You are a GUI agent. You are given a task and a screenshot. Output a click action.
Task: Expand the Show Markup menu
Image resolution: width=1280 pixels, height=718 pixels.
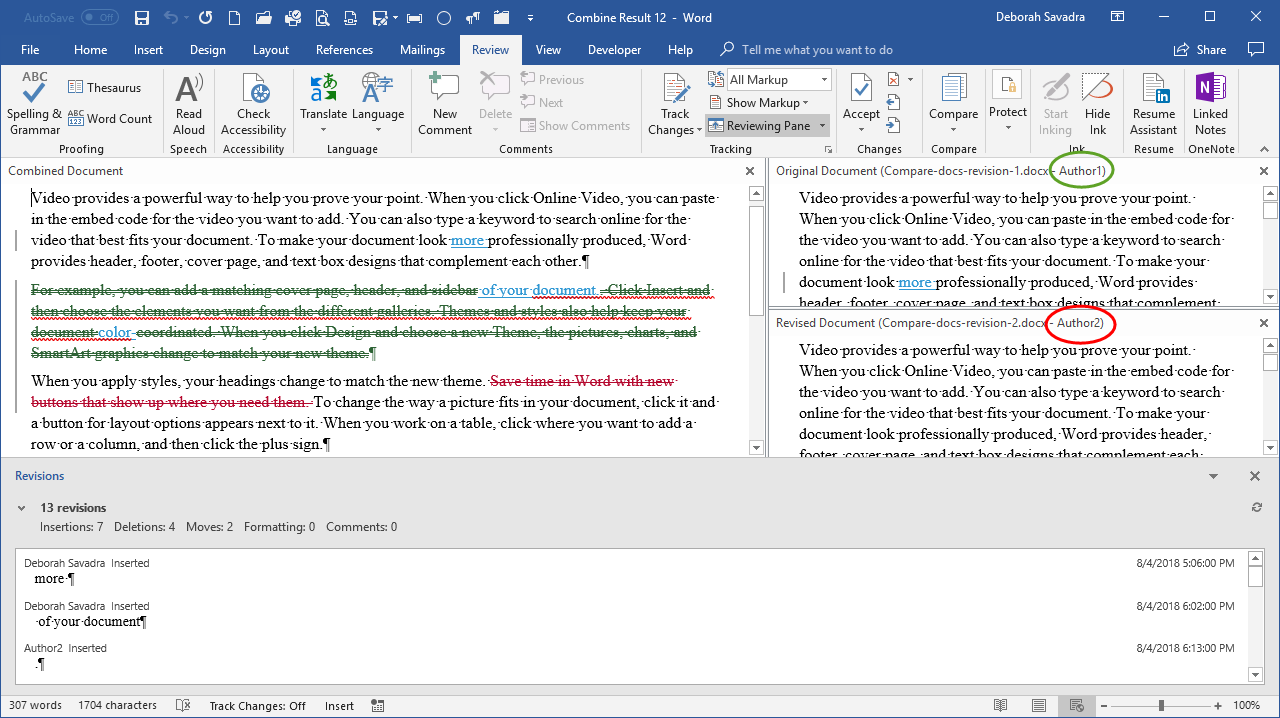click(759, 102)
